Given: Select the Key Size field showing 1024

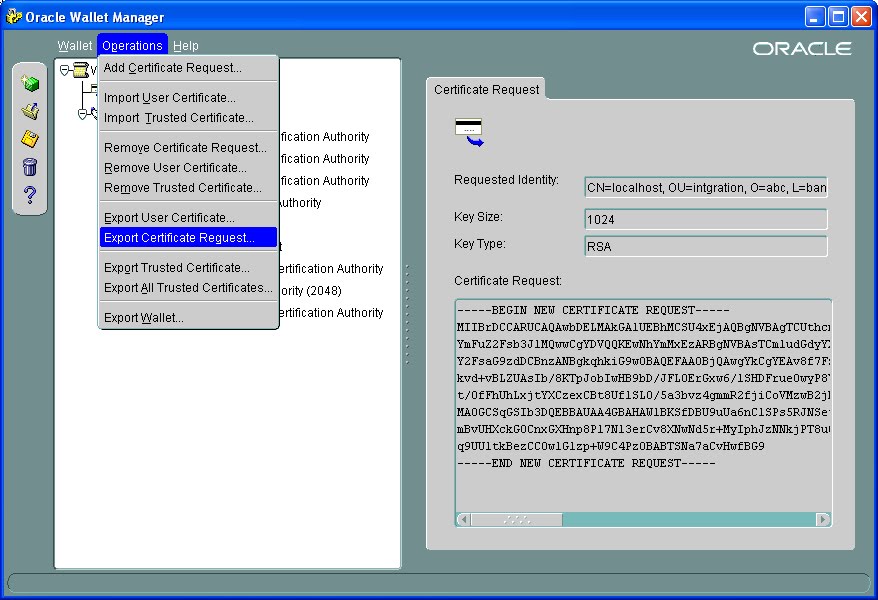Looking at the screenshot, I should point(703,219).
